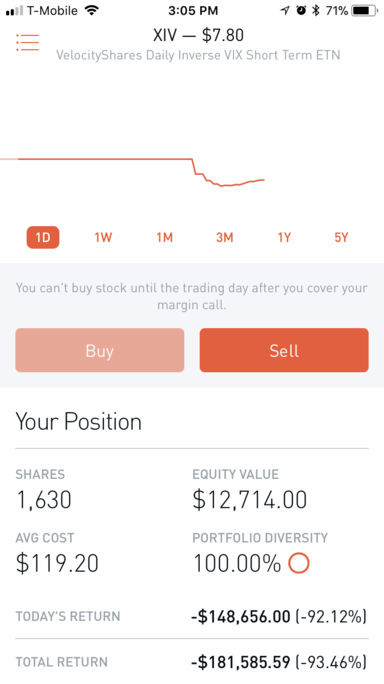Switch chart to 1W range
This screenshot has width=384, height=684.
[103, 237]
